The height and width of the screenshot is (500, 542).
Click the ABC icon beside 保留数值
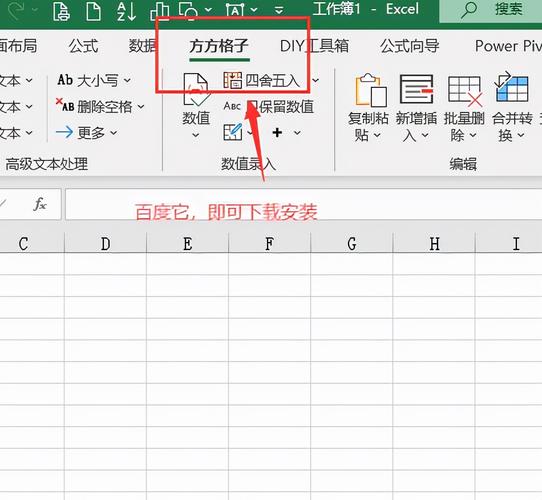(x=232, y=106)
